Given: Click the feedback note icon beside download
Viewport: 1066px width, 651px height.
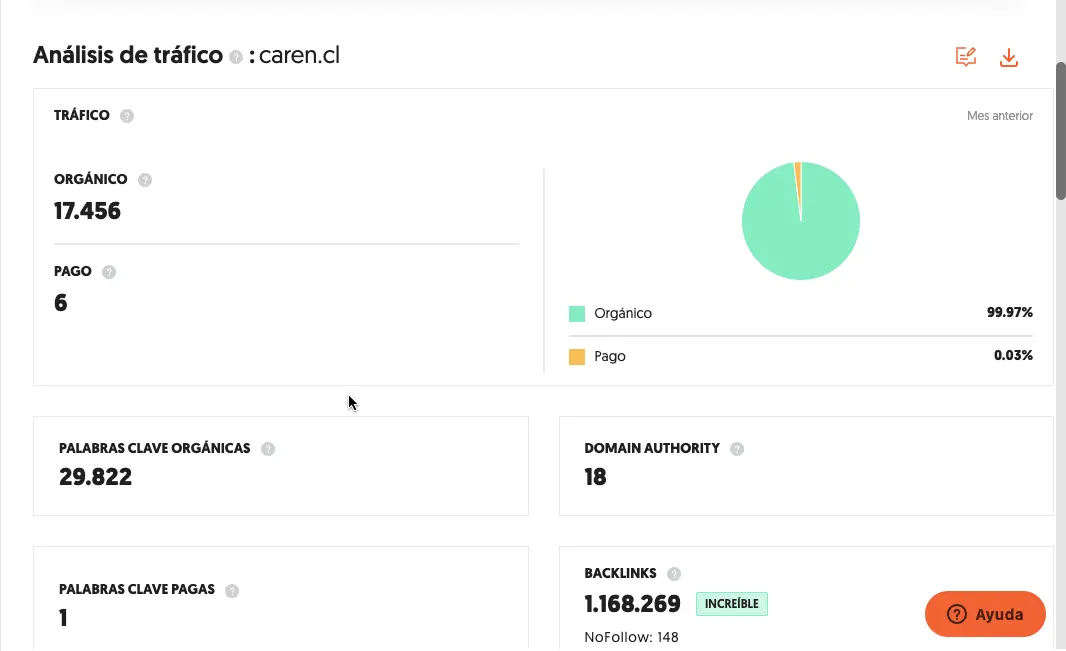Looking at the screenshot, I should click(965, 57).
